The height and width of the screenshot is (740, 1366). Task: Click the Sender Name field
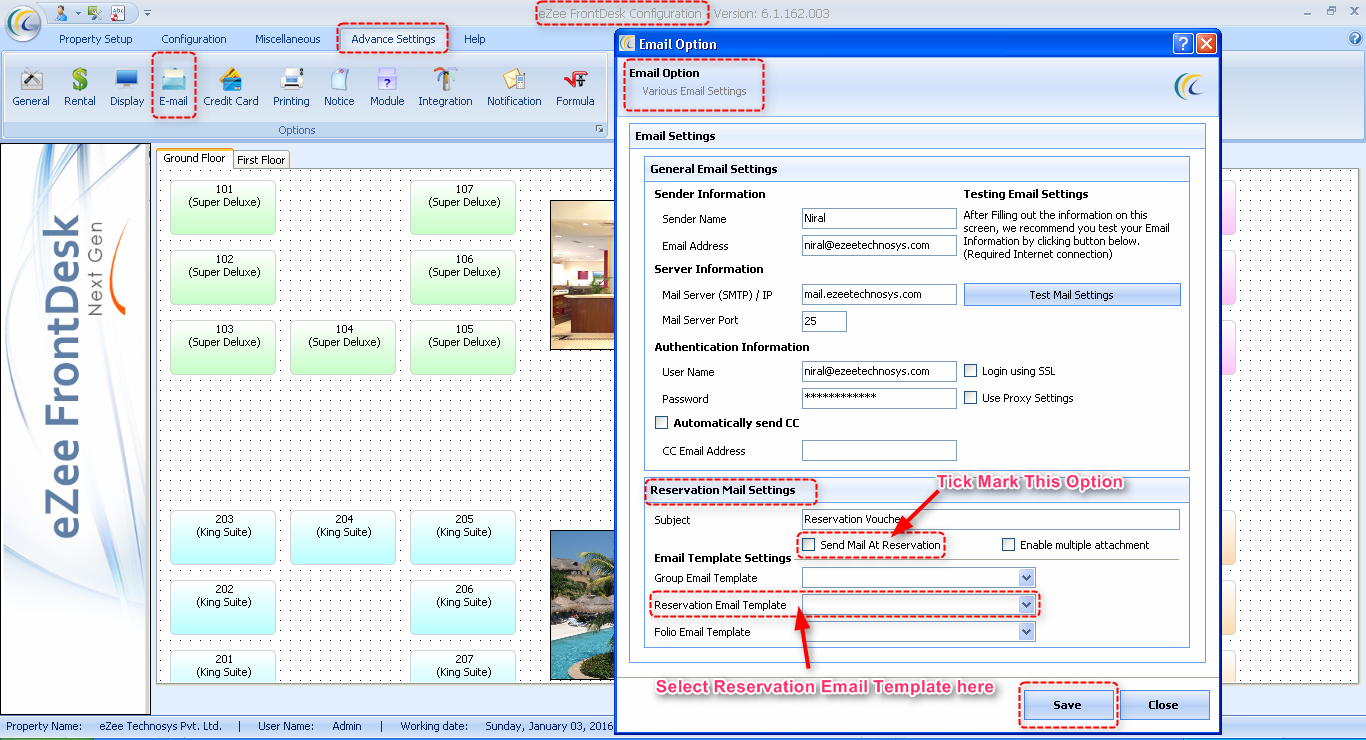click(x=880, y=218)
